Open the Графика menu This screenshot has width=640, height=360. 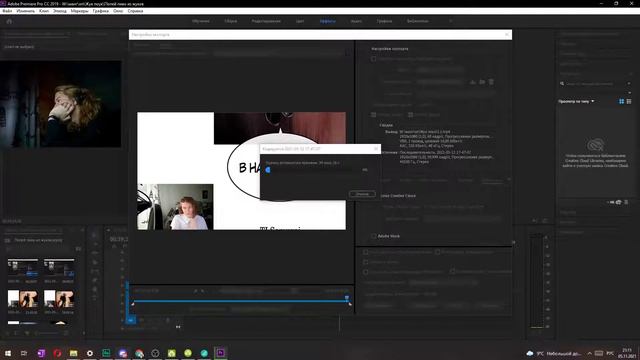click(100, 11)
